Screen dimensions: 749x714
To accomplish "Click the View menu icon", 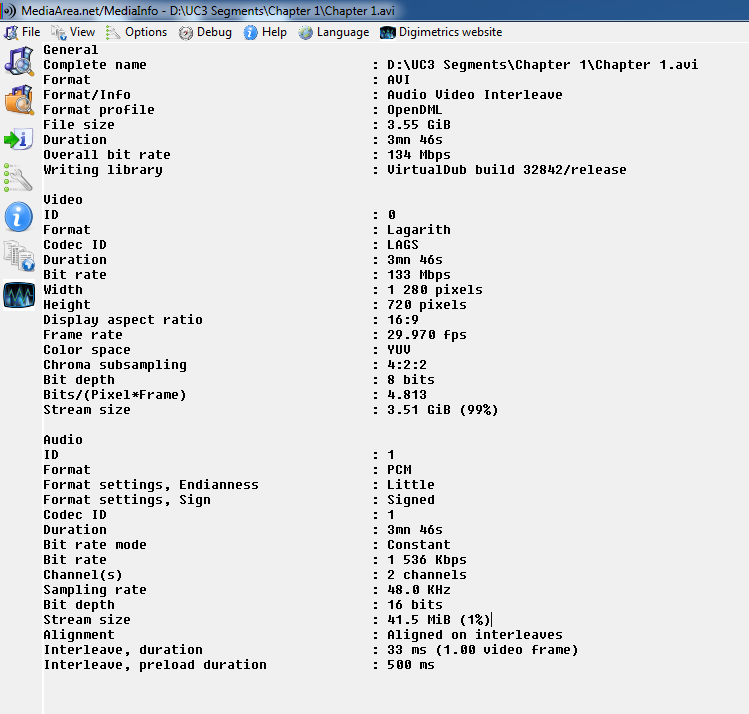I will (59, 32).
